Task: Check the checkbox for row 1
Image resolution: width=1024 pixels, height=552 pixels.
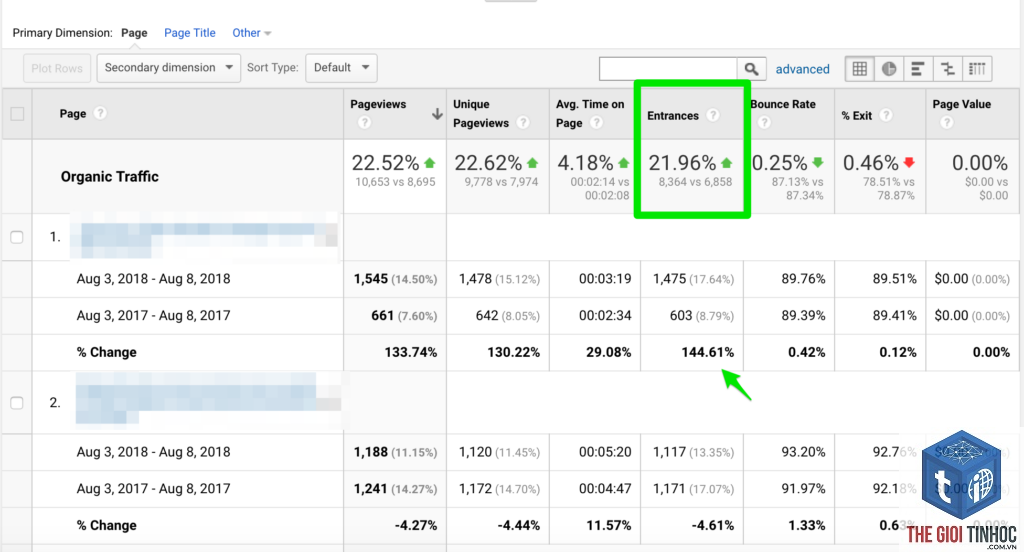Action: 17,237
